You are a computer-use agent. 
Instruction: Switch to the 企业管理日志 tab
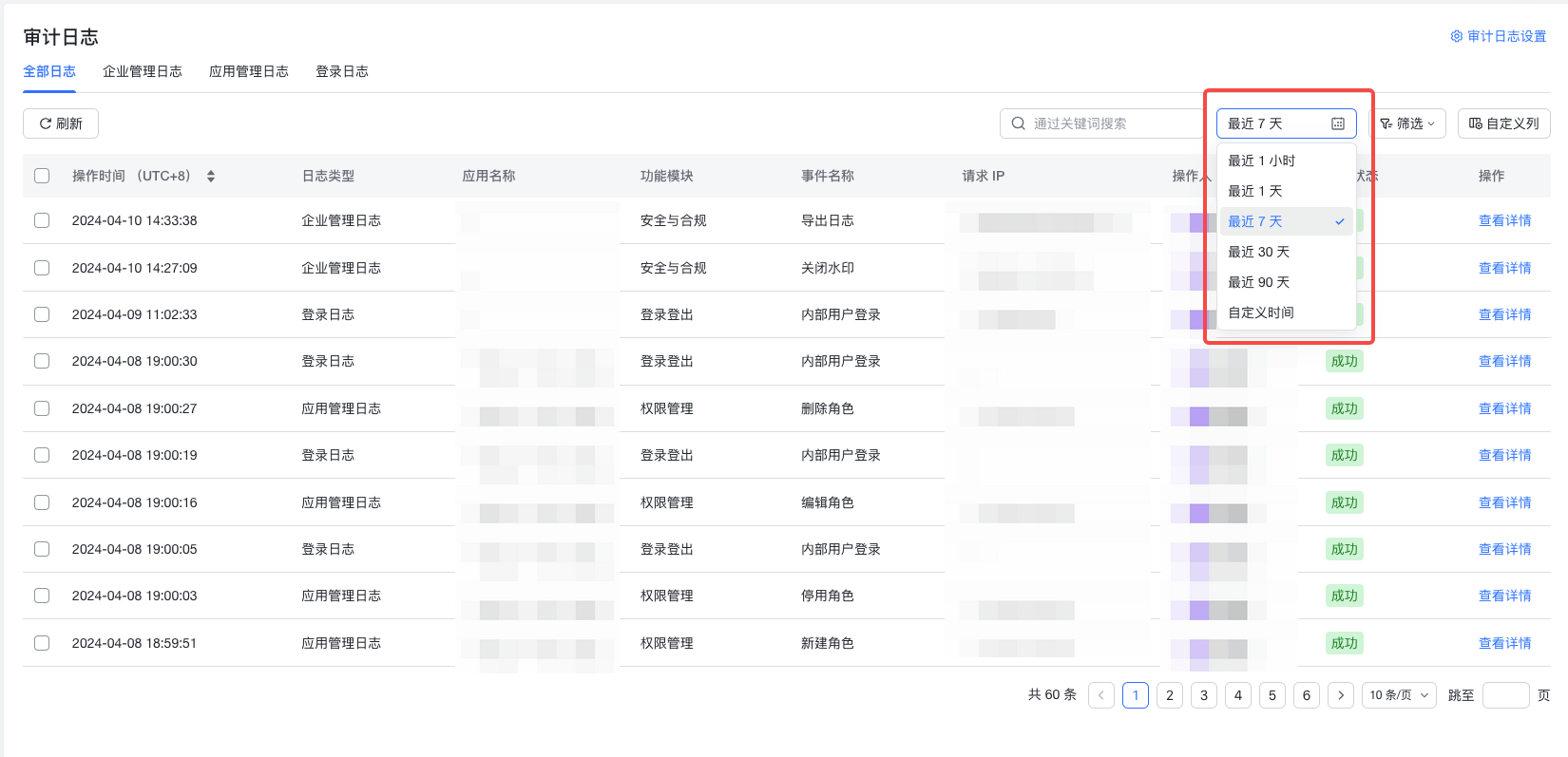click(x=143, y=71)
